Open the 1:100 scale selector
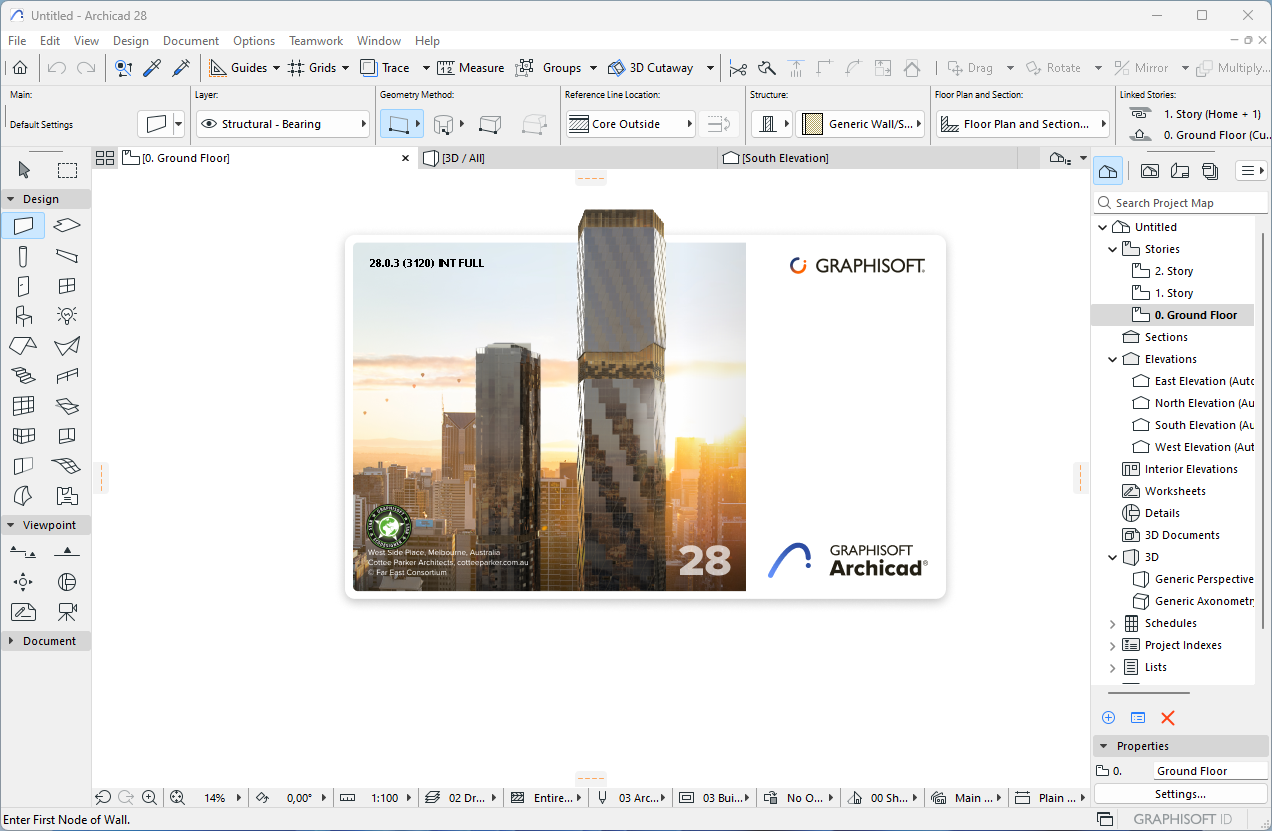Screen dimensions: 1272x831 click(385, 798)
